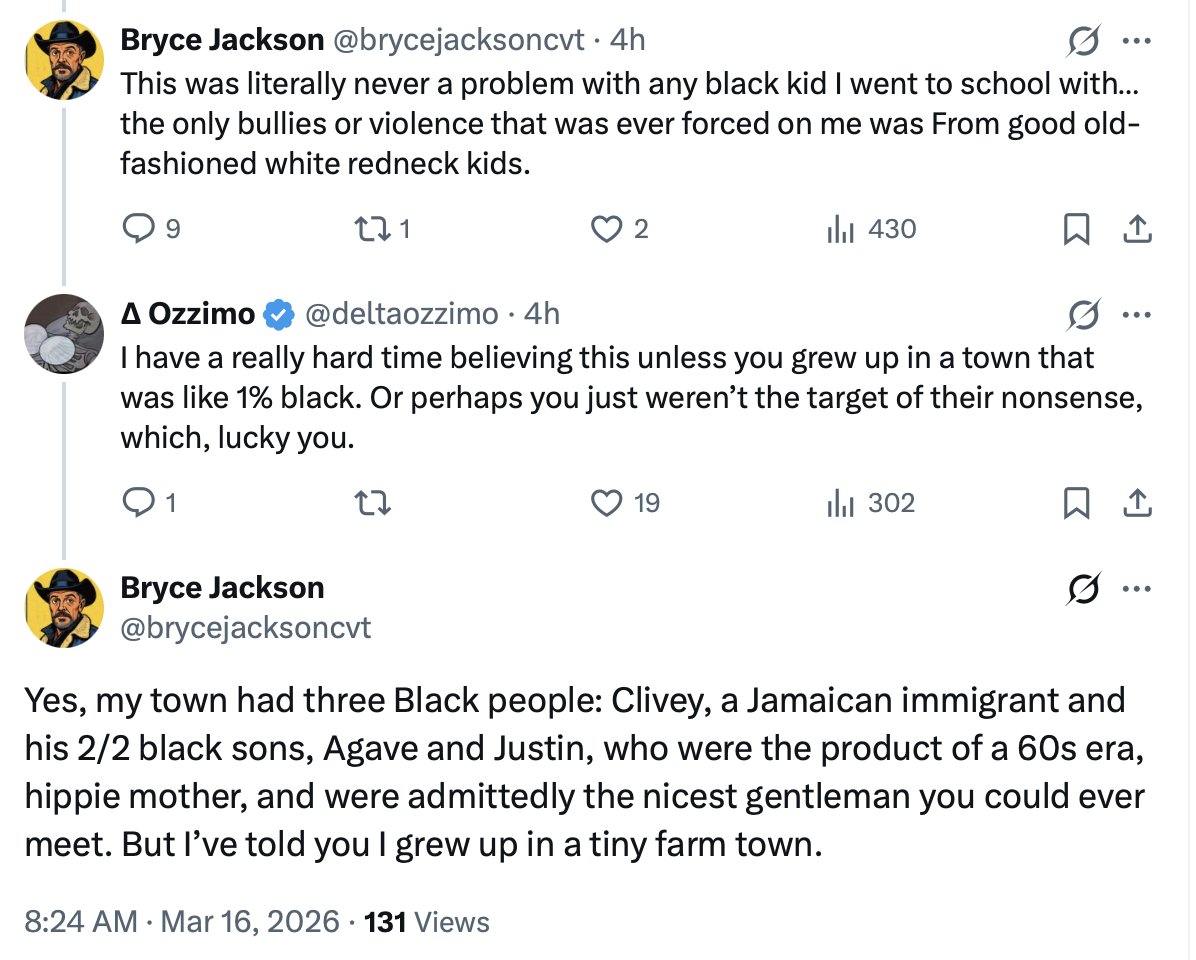Like Ozzimo's tweet with 19 likes
This screenshot has height=960, width=1196.
(606, 503)
